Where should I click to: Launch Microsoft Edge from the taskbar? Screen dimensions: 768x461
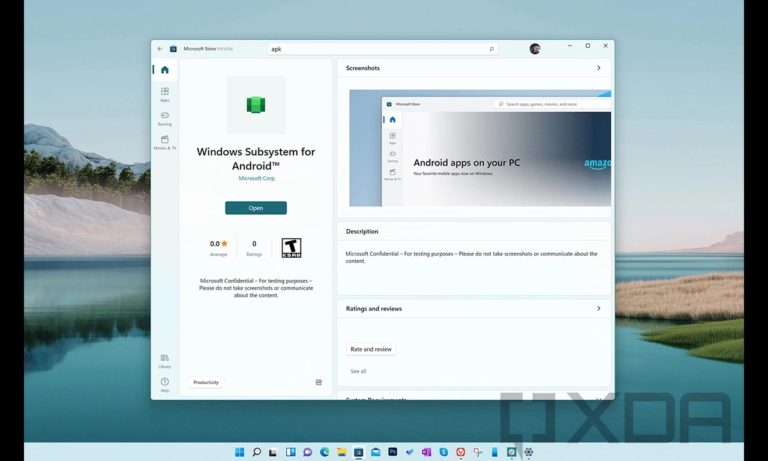point(325,452)
